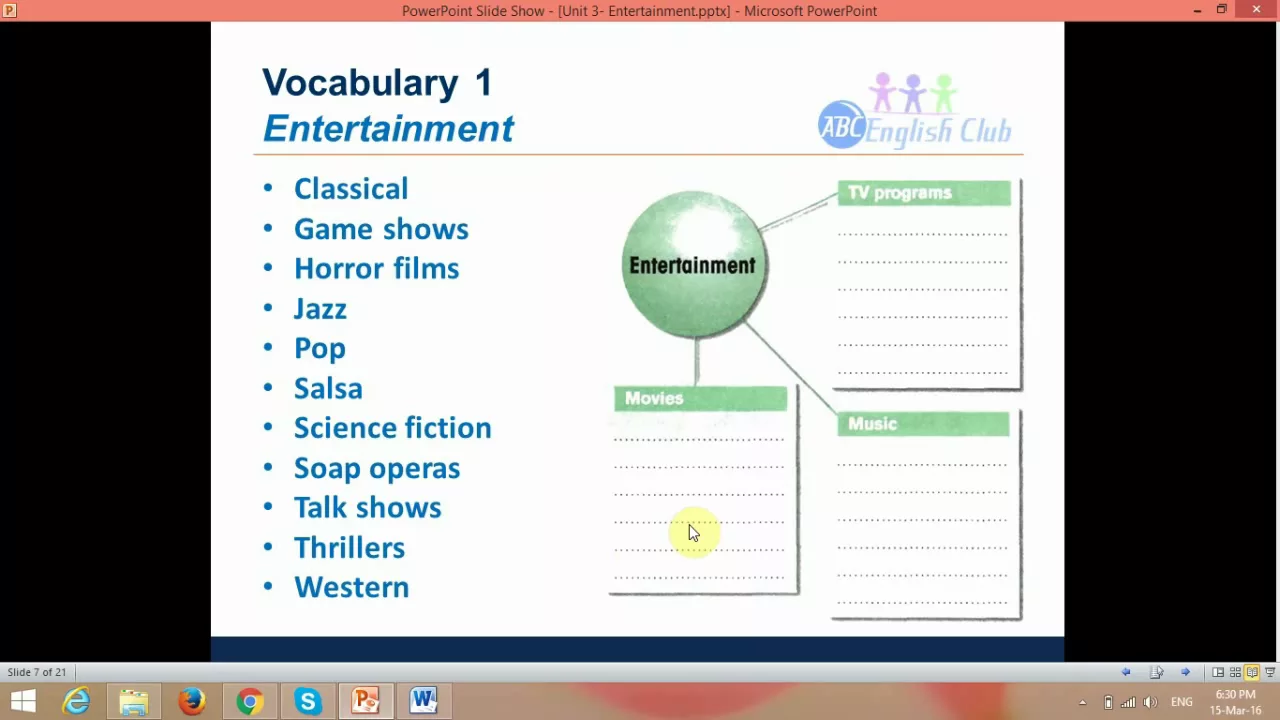The height and width of the screenshot is (720, 1280).
Task: Show hidden system tray icons
Action: coord(1082,702)
